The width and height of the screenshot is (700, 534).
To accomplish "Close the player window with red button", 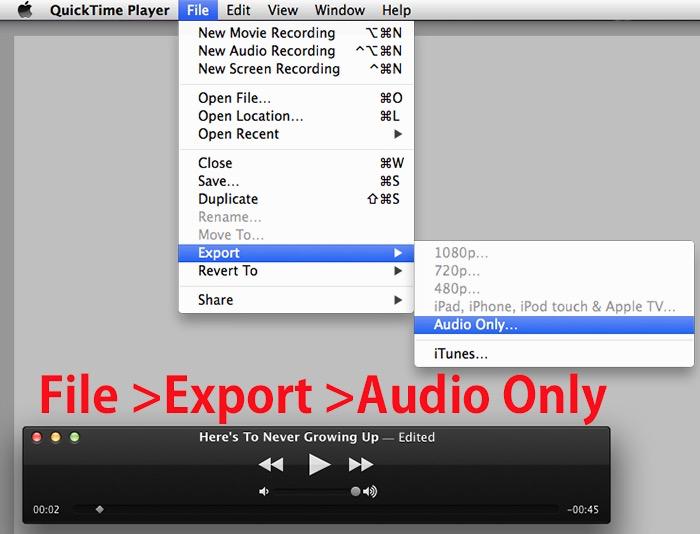I will (37, 437).
